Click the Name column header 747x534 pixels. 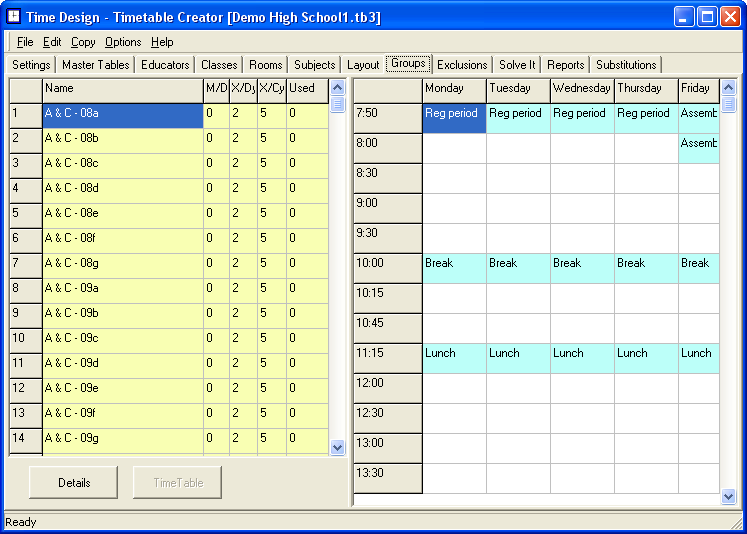pos(122,88)
